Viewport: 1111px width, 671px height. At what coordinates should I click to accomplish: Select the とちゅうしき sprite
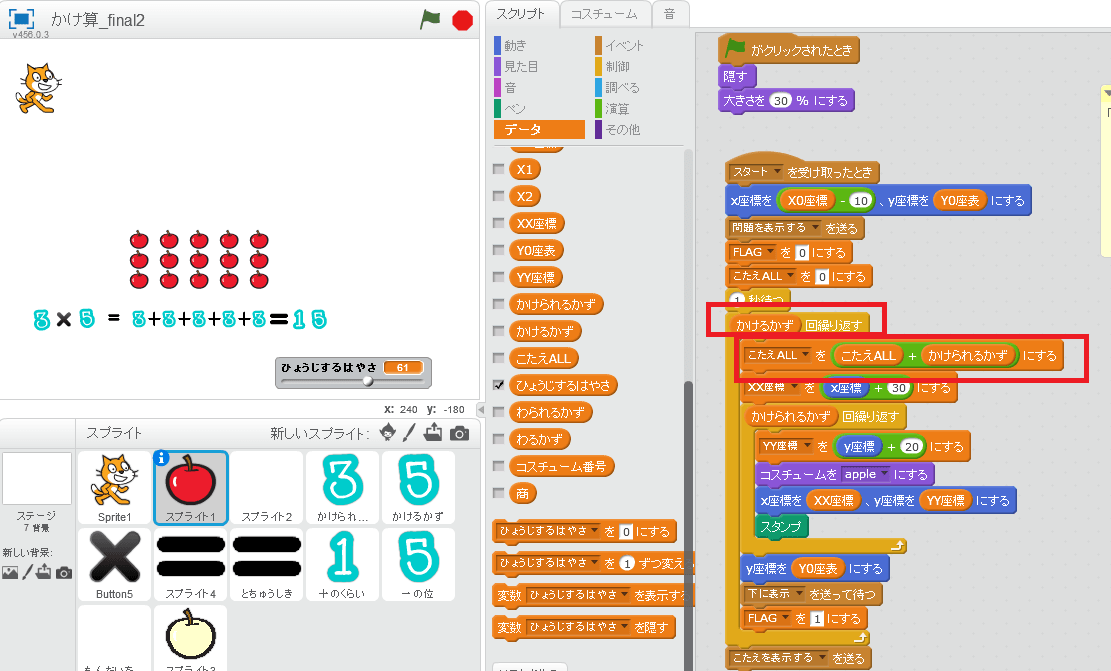266,565
